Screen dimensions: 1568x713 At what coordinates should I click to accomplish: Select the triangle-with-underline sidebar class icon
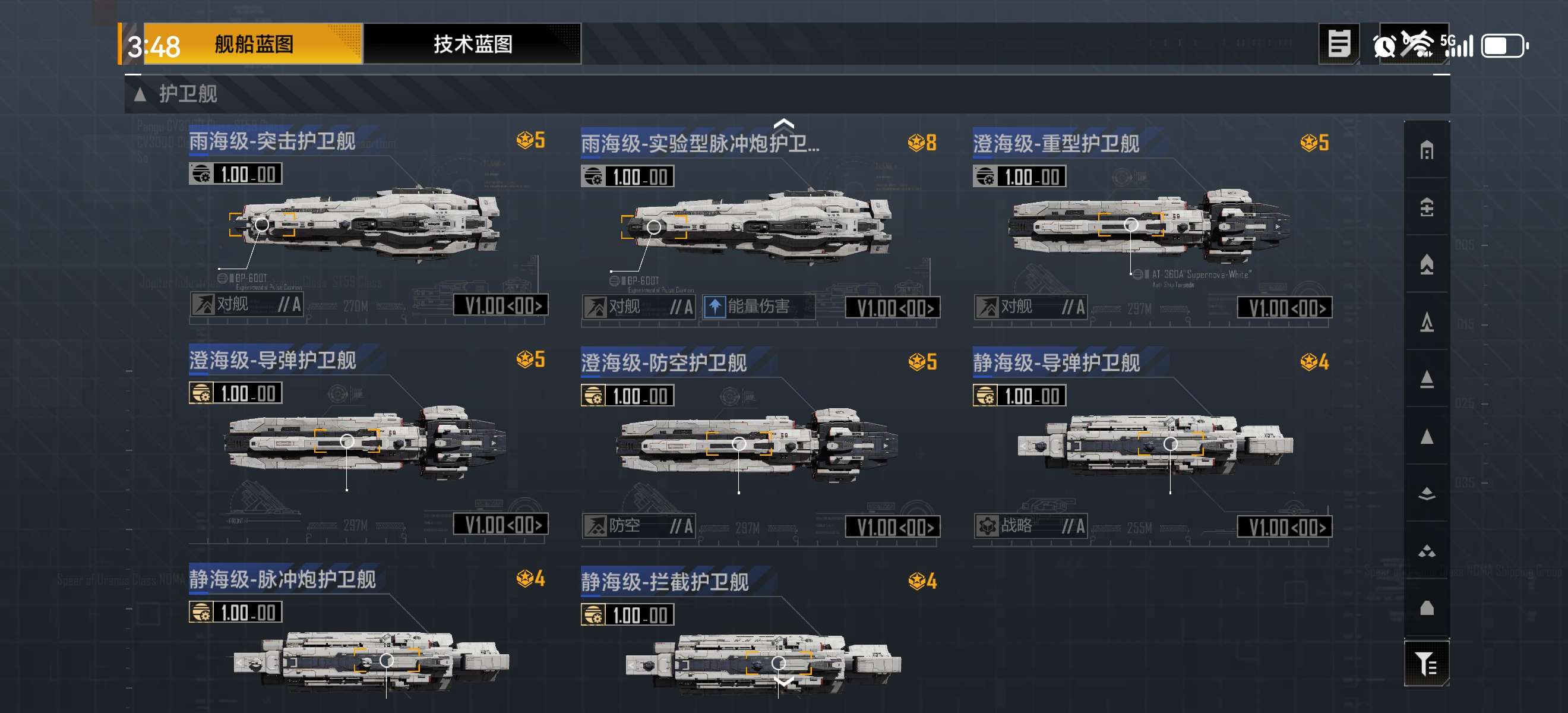pyautogui.click(x=1426, y=378)
